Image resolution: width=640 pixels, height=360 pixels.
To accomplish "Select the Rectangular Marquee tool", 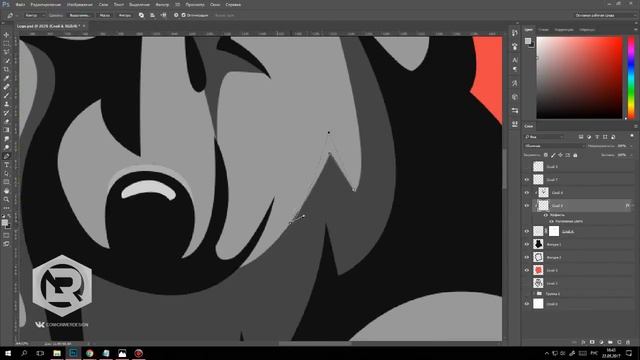I will click(x=7, y=43).
